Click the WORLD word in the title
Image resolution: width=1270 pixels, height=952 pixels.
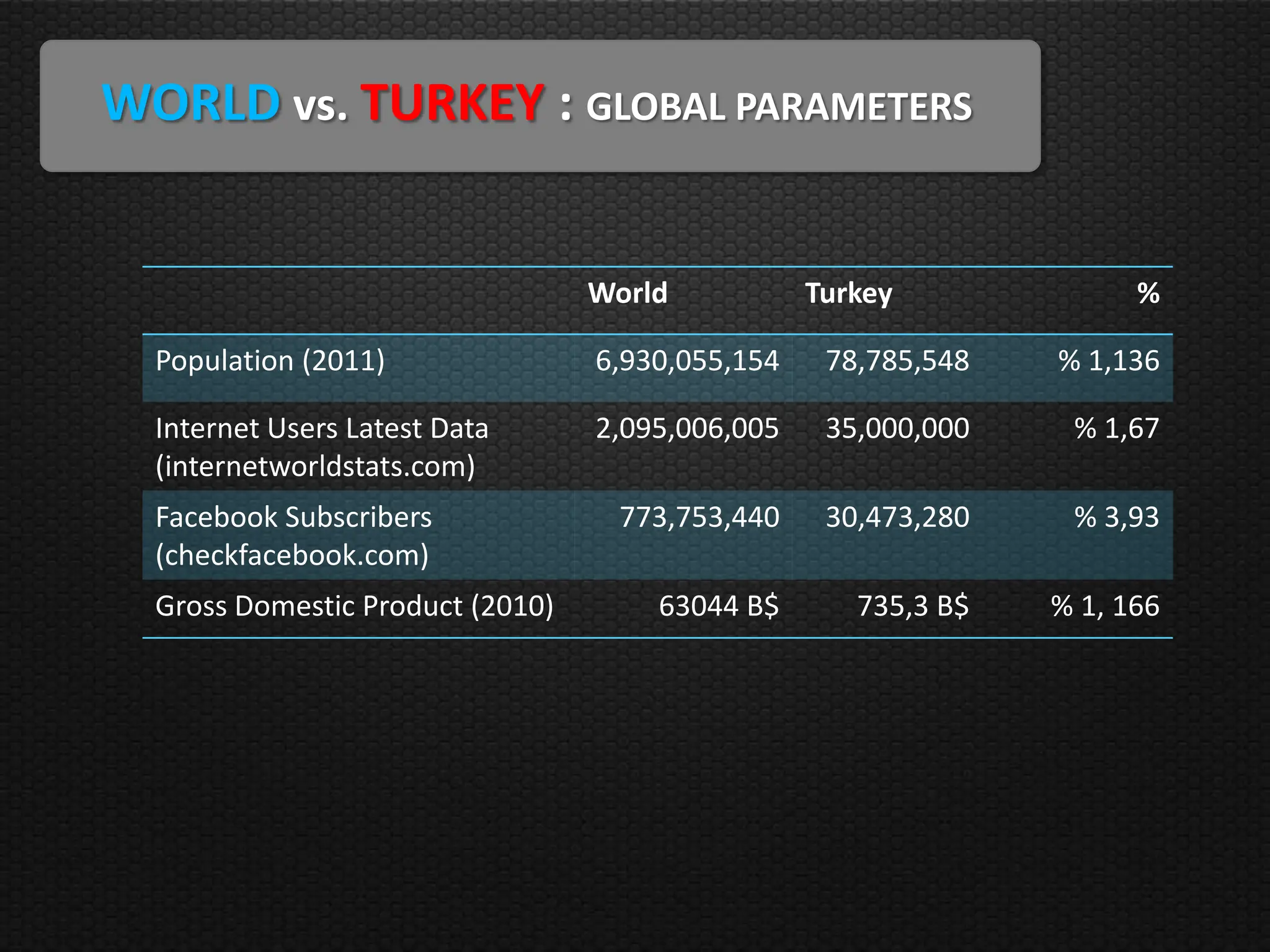pos(191,102)
